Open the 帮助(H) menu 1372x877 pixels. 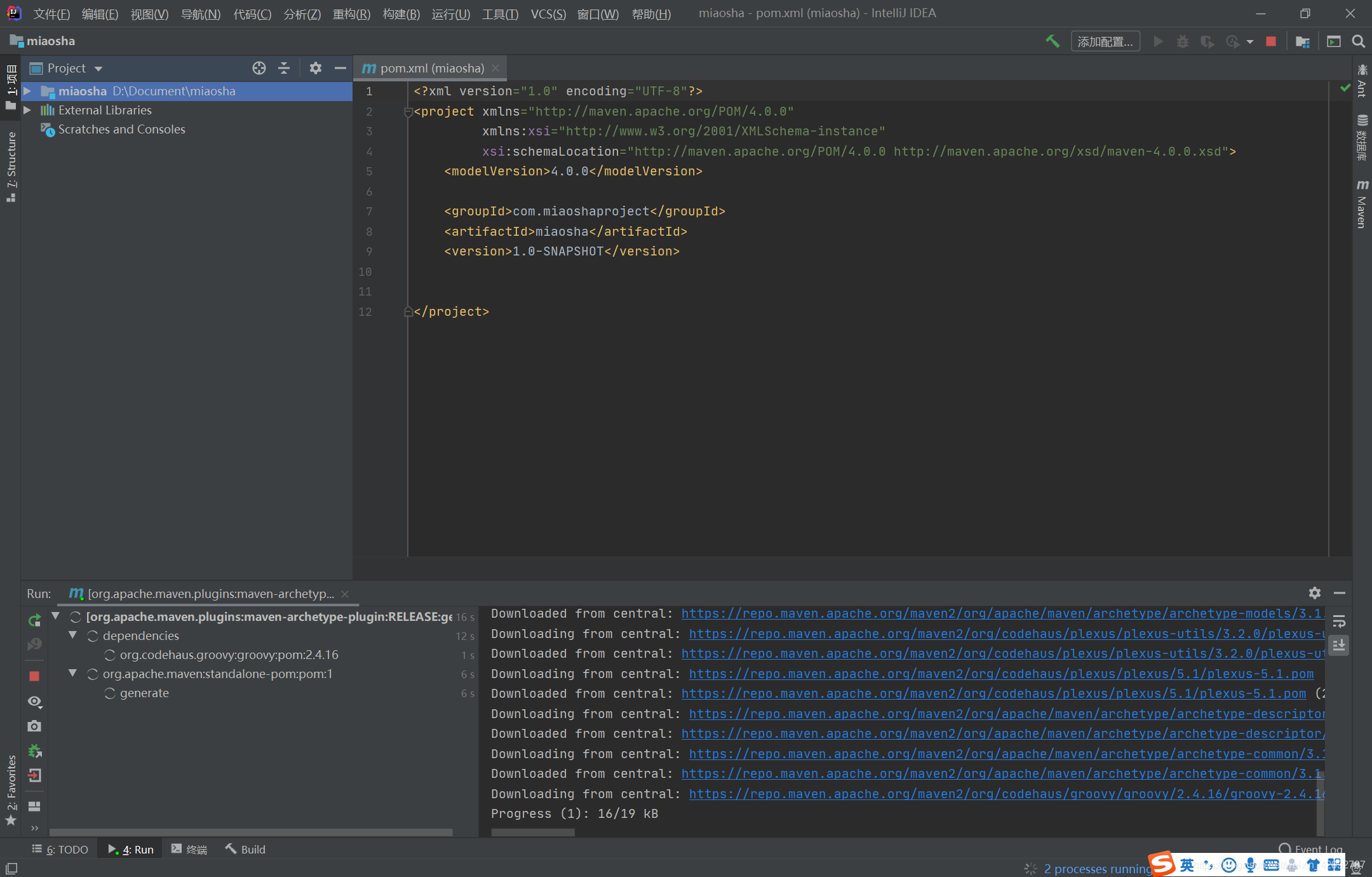coord(651,14)
